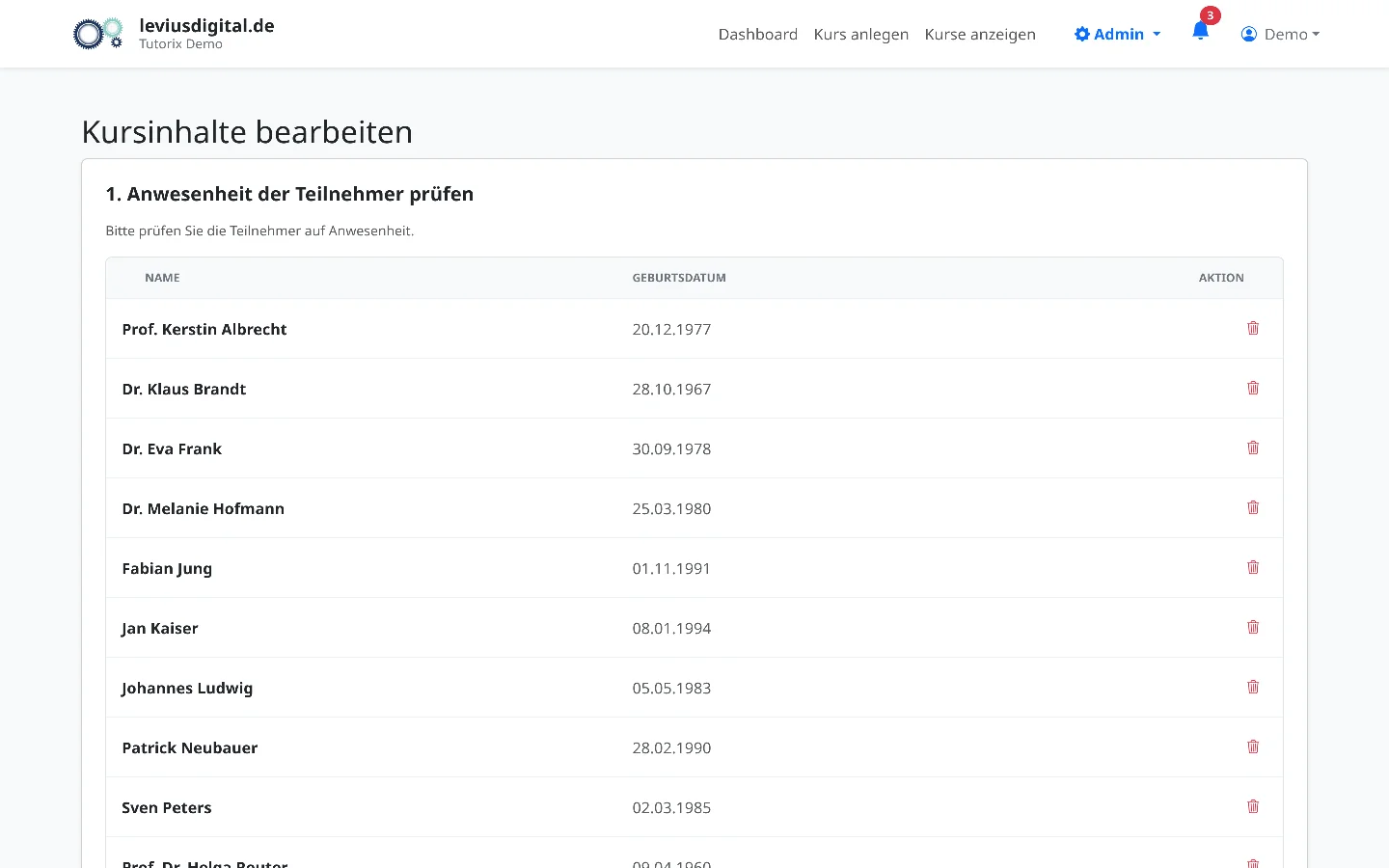1389x868 pixels.
Task: Click the leviusdigital.de brand link
Action: point(206,26)
